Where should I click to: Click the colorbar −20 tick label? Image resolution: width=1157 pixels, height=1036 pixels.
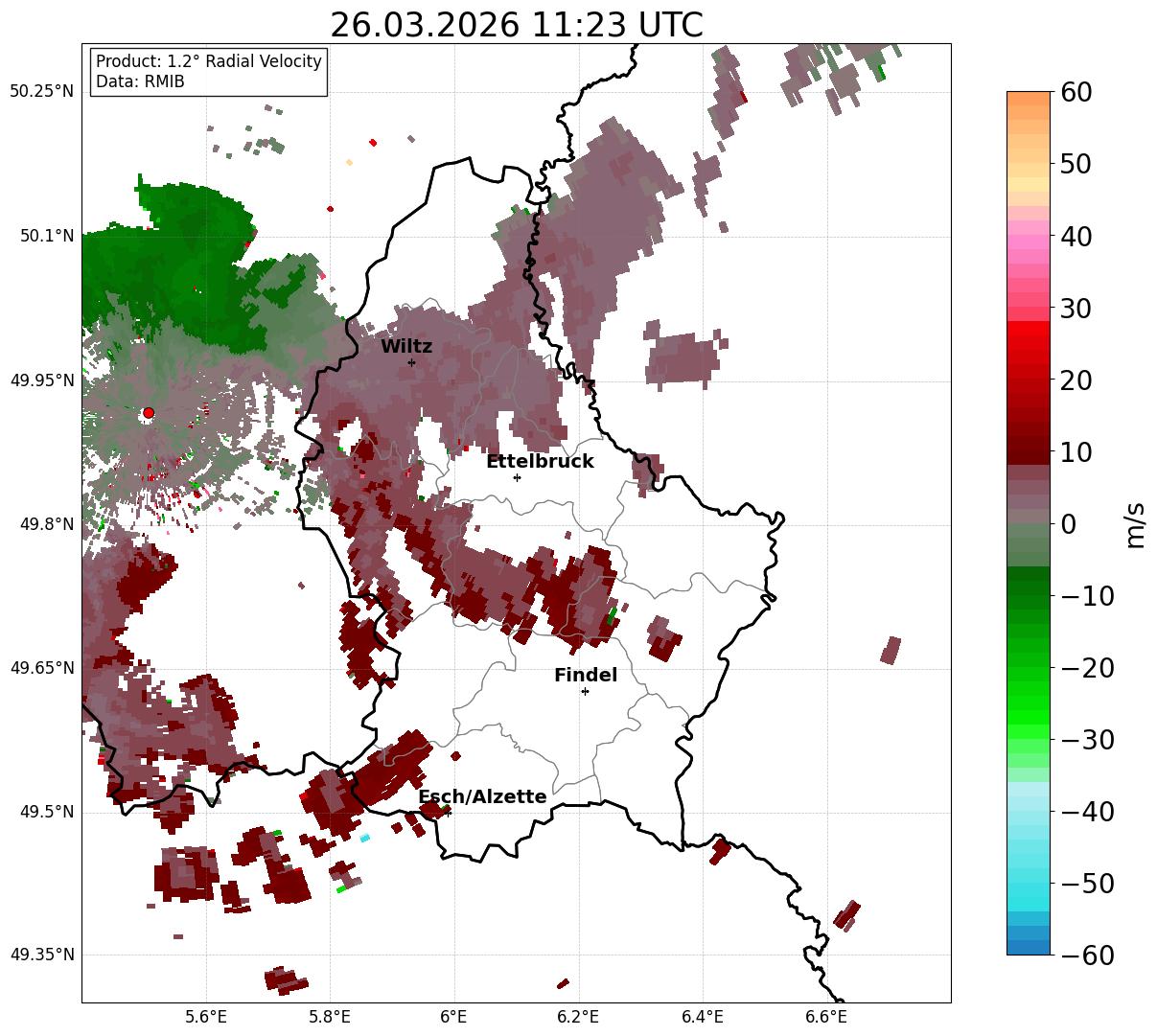(1087, 668)
